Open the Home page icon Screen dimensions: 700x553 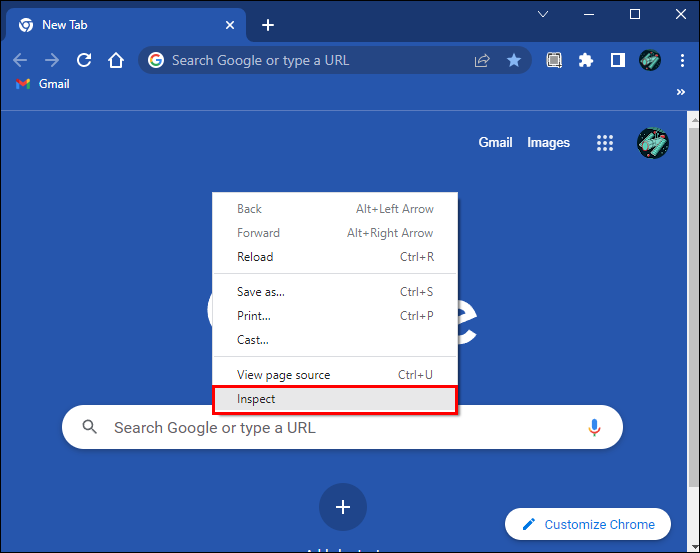116,60
